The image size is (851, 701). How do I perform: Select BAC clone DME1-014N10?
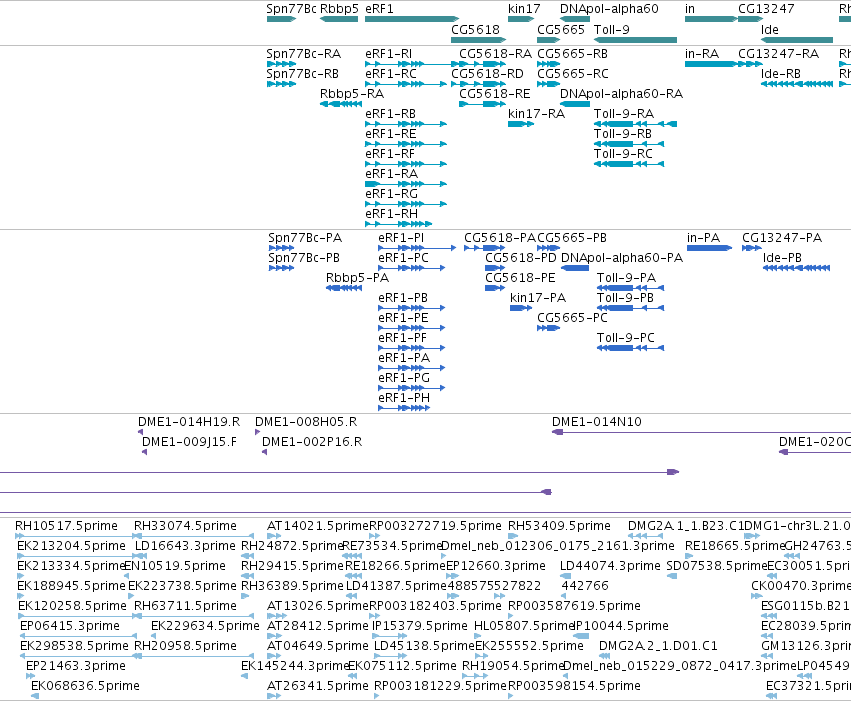coord(596,422)
